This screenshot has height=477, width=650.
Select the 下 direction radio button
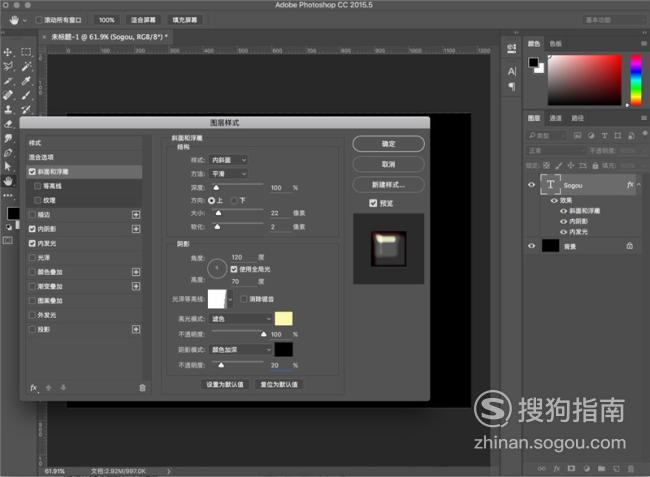(234, 201)
